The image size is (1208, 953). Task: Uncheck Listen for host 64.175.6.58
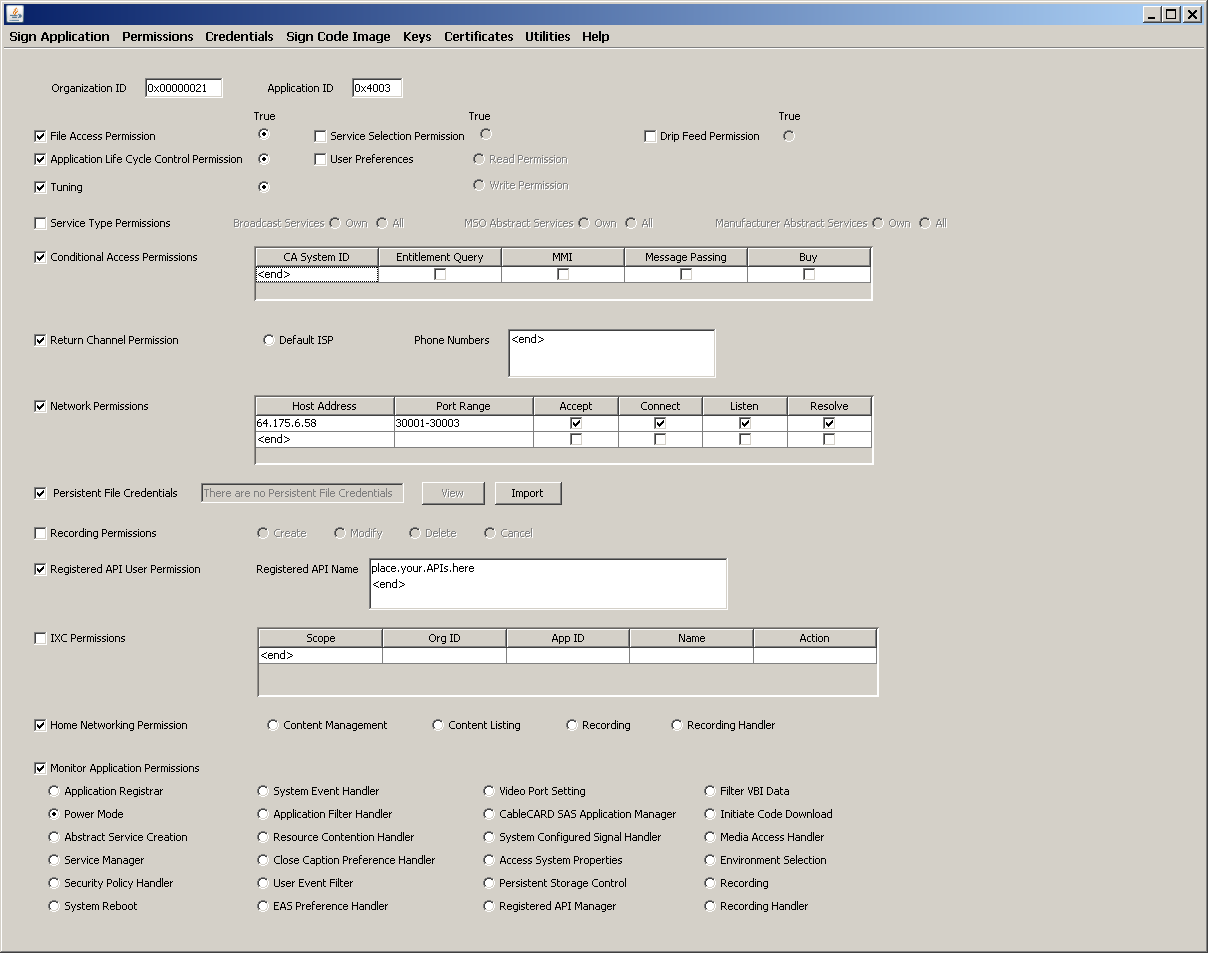click(744, 423)
